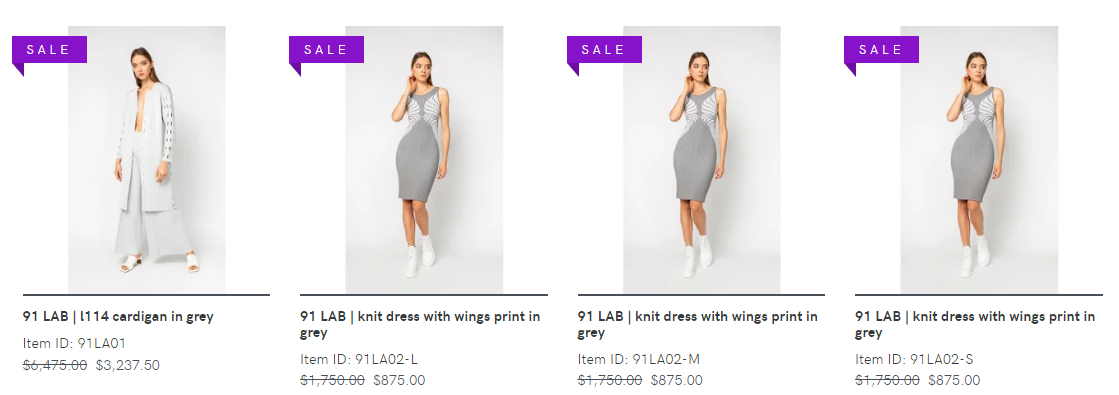
Task: Click the $3,237.50 sale price
Action: pyautogui.click(x=128, y=365)
